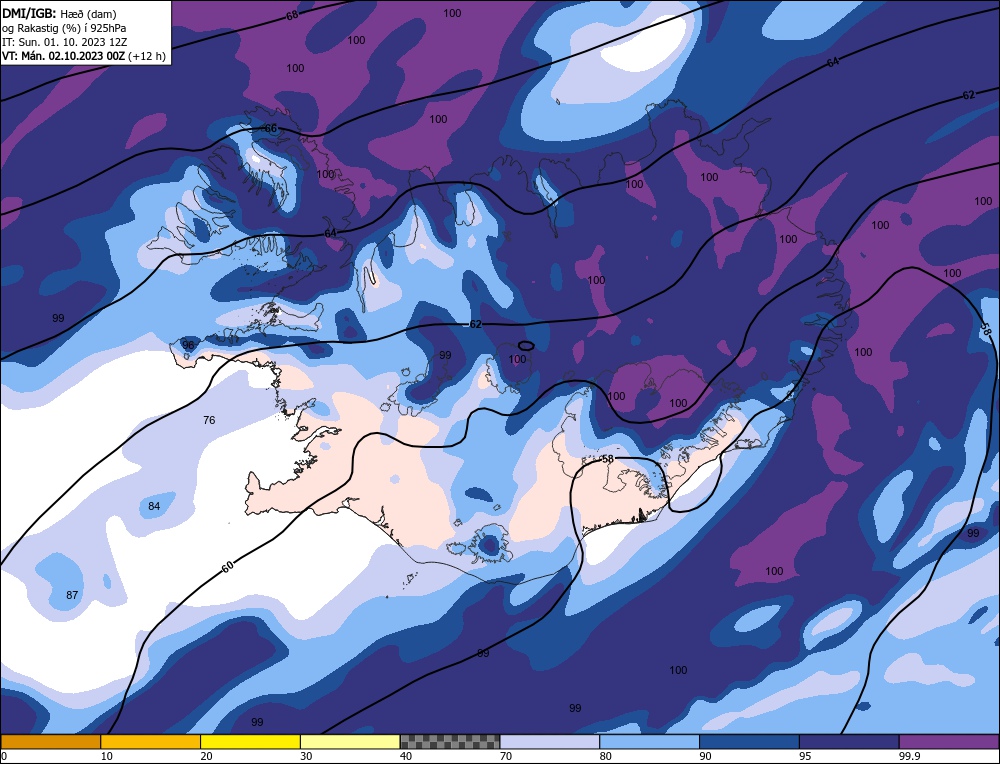Click the '40' legend tick label
The height and width of the screenshot is (764, 1000).
pos(406,756)
